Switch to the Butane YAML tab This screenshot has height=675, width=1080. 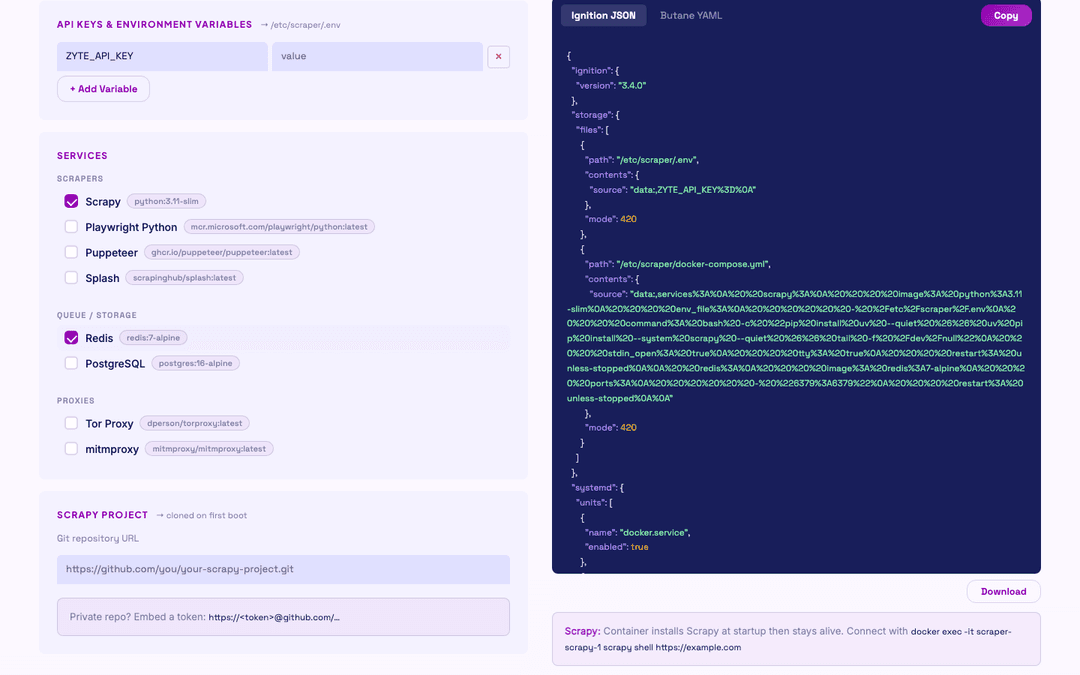tap(691, 15)
